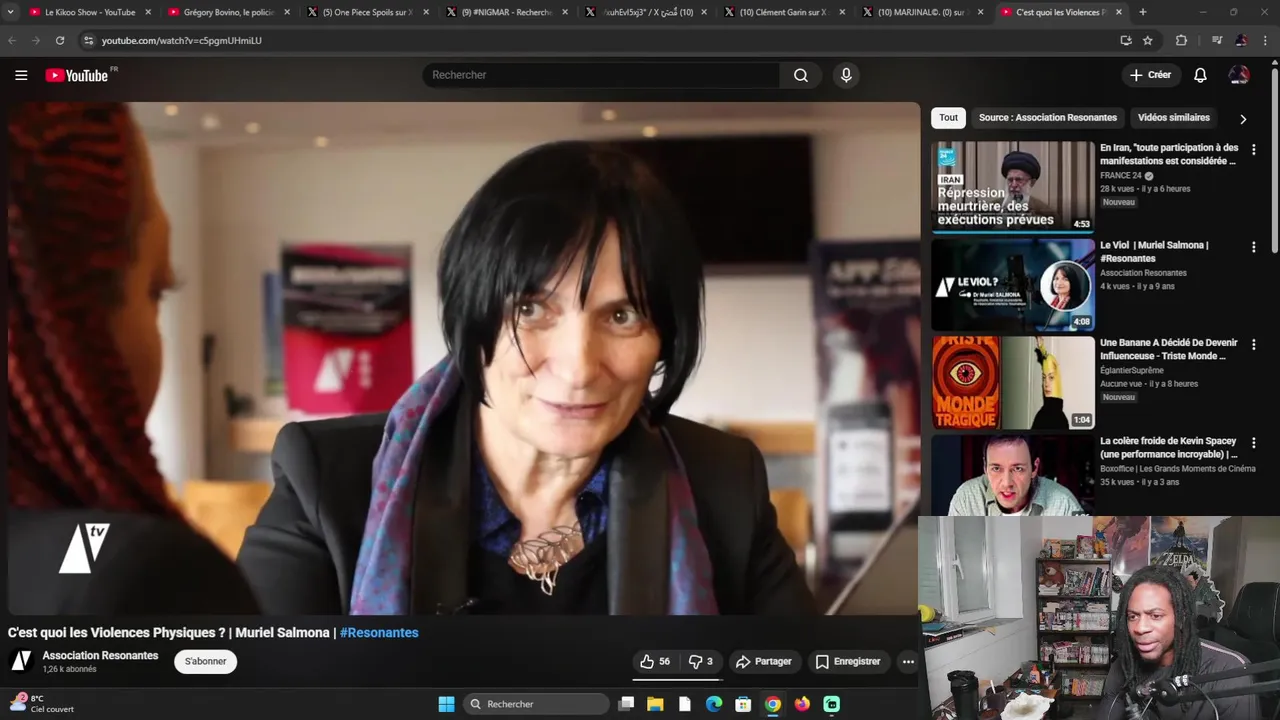Viewport: 1280px width, 720px height.
Task: Open options for Kevin Spacey video
Action: 1254,442
